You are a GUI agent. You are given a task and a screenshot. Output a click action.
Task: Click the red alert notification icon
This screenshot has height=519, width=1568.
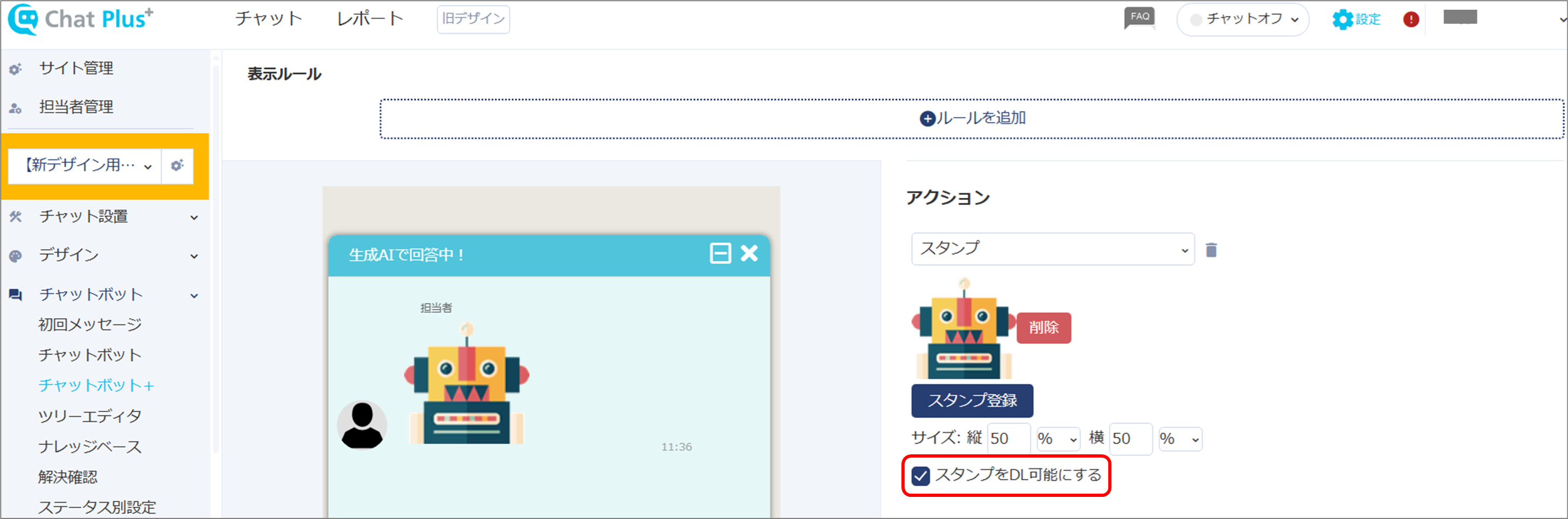point(1411,19)
